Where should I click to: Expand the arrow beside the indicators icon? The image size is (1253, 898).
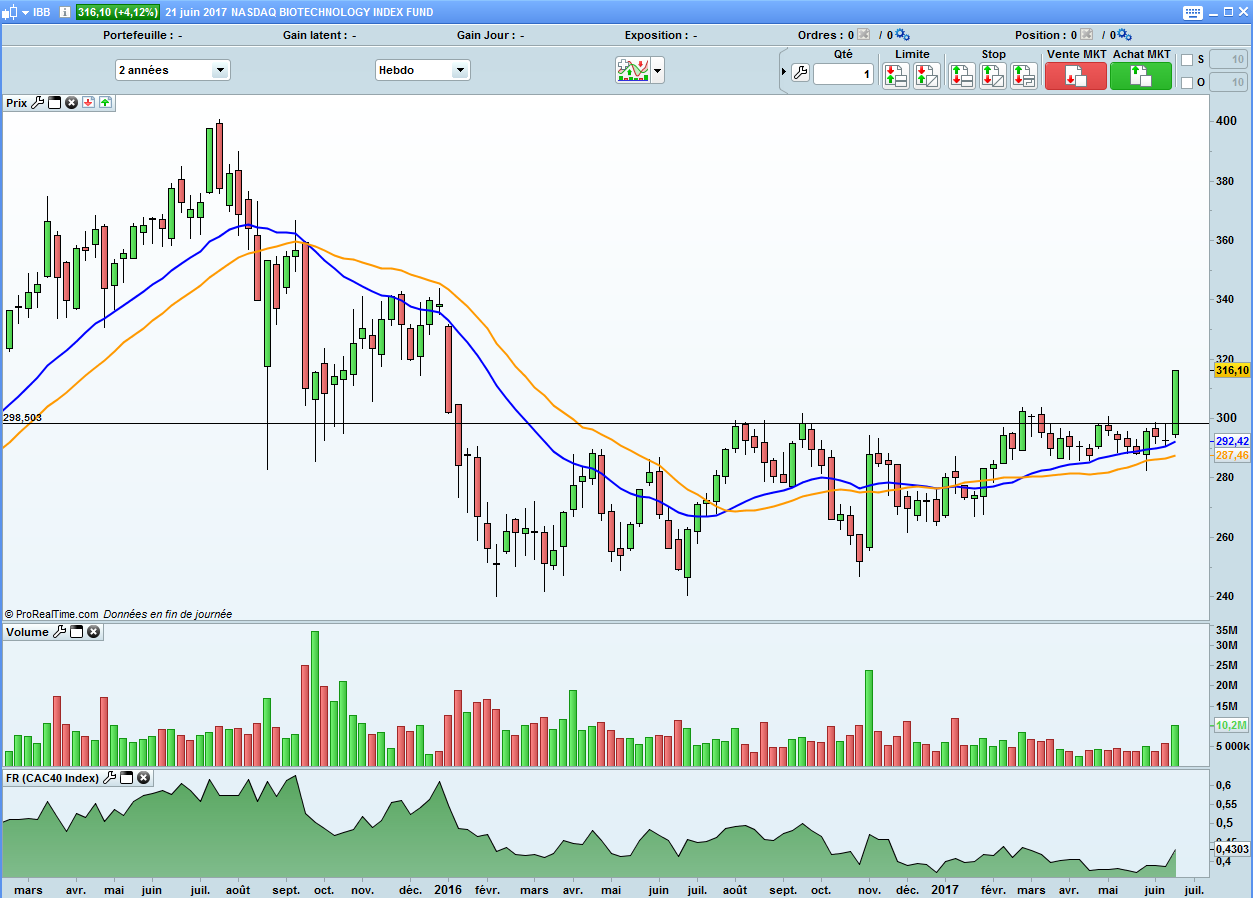click(658, 70)
